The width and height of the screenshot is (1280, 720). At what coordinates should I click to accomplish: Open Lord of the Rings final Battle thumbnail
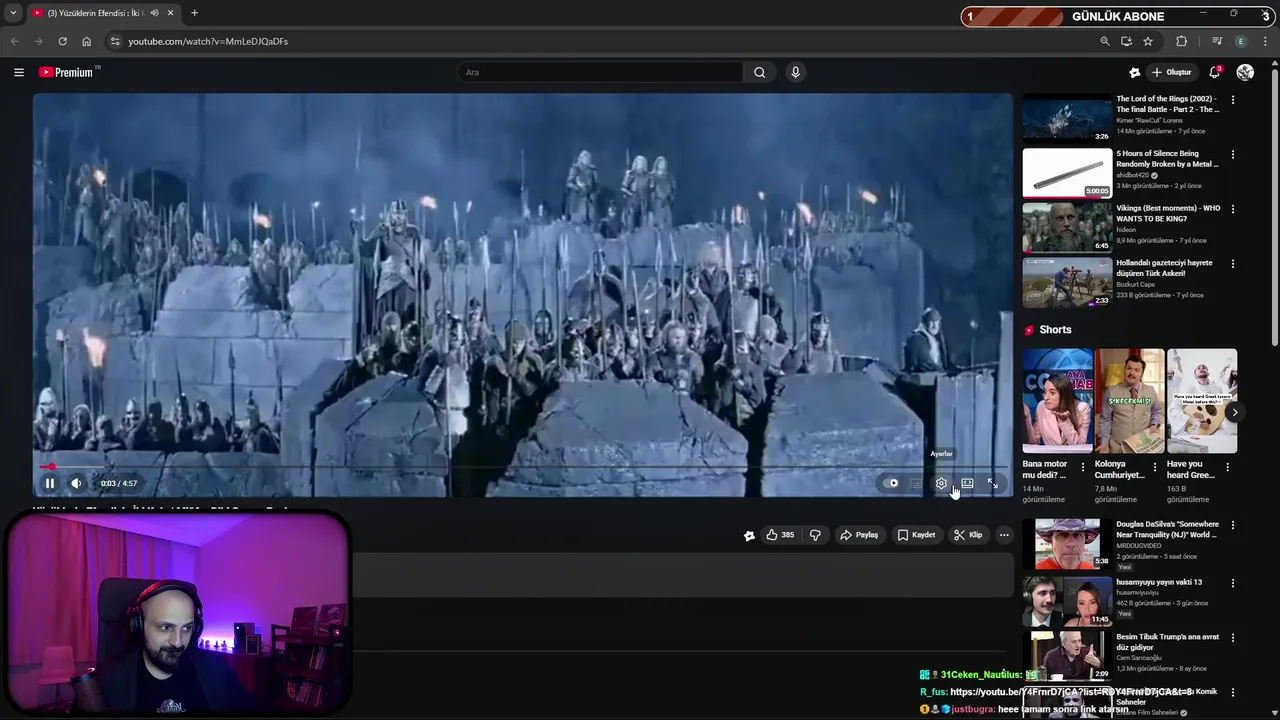(1067, 118)
